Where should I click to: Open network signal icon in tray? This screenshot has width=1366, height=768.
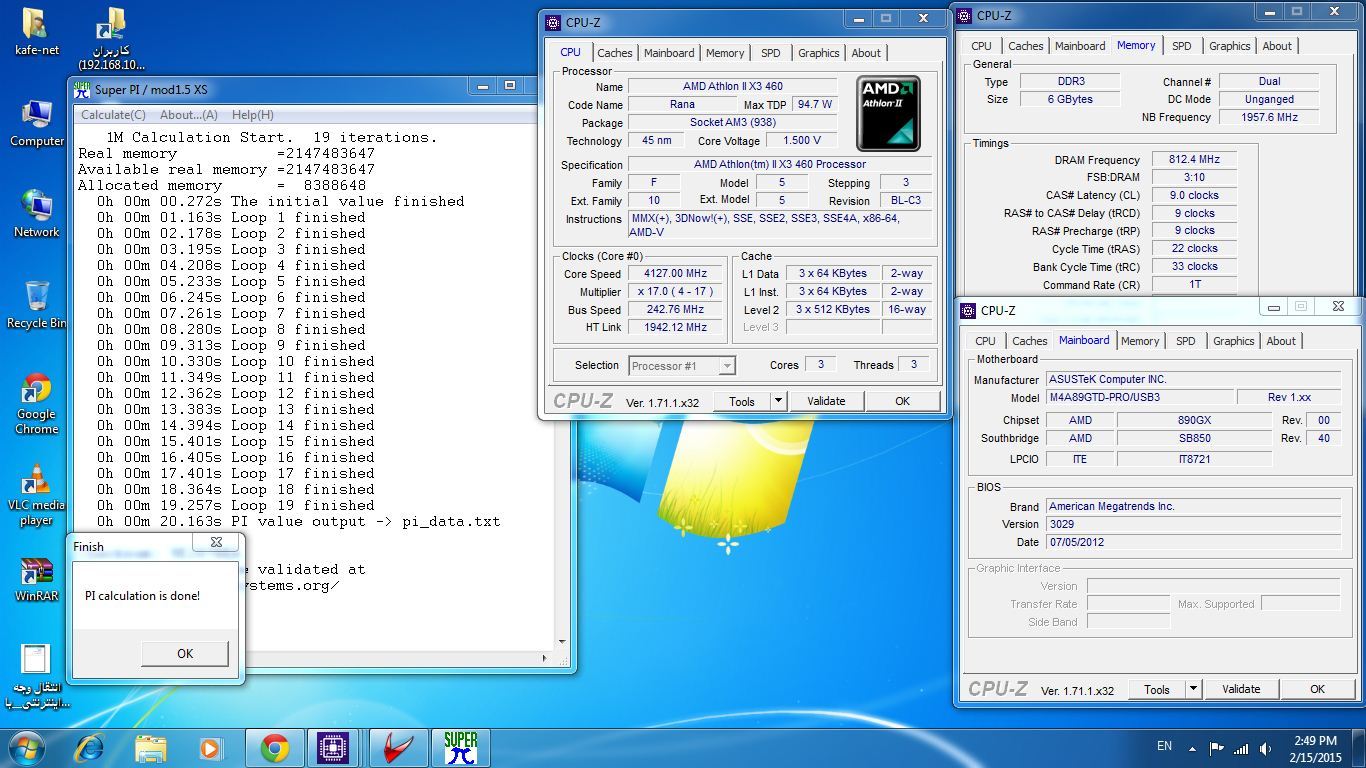[x=1241, y=748]
